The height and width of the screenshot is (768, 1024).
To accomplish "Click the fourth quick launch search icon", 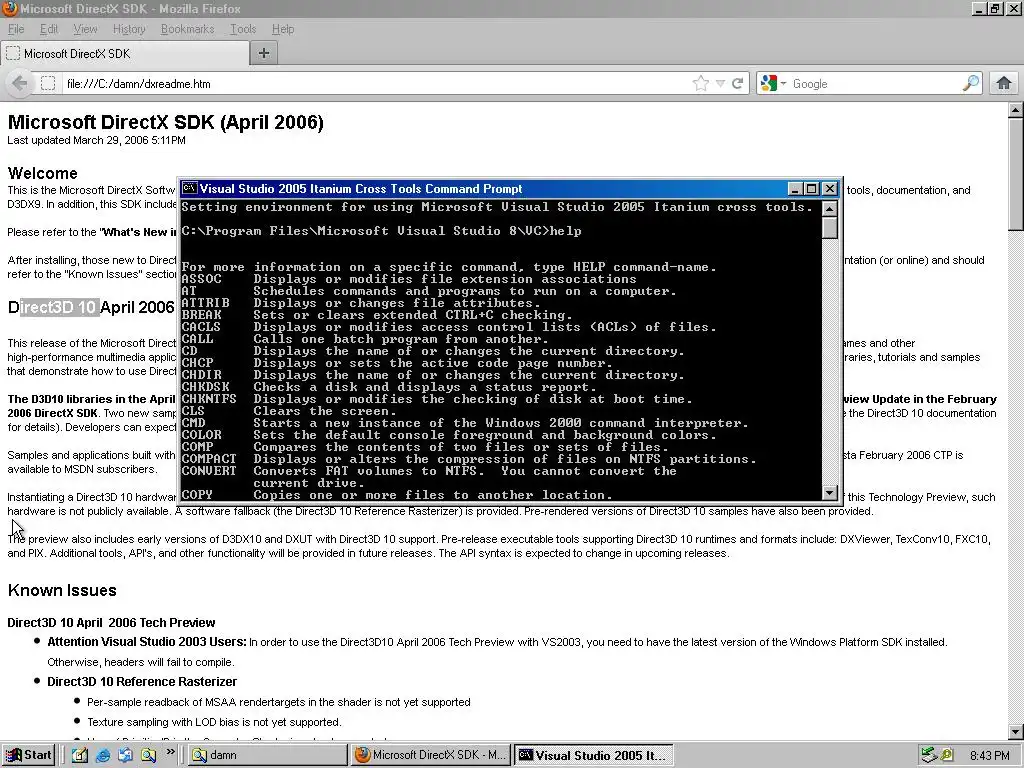I will (148, 755).
